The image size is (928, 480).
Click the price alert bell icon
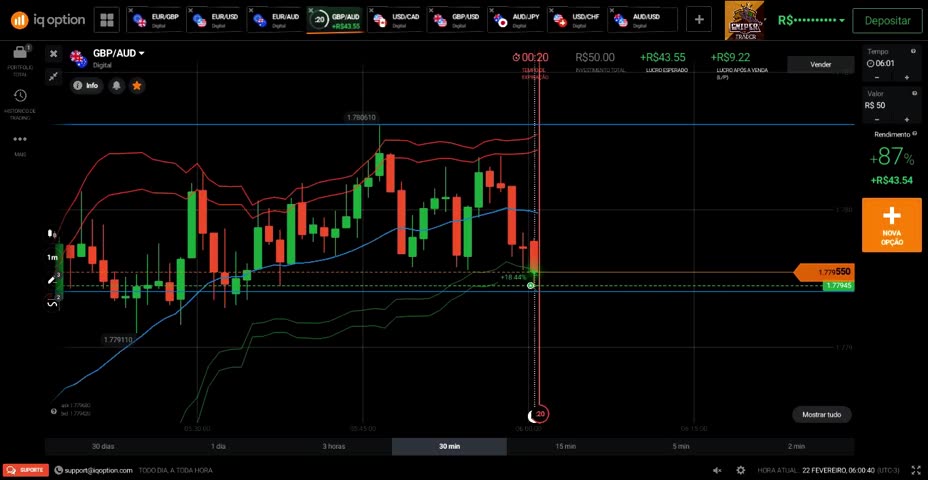(116, 86)
